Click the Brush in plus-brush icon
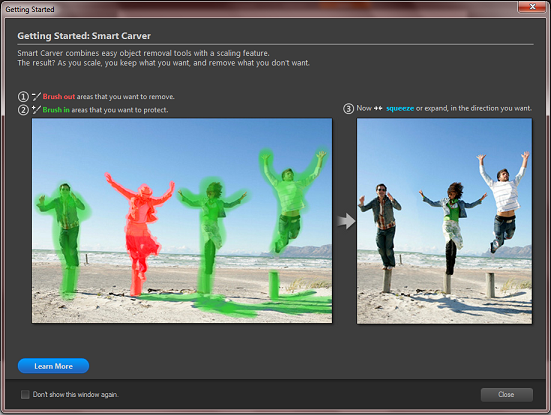The width and height of the screenshot is (551, 415). pos(36,110)
